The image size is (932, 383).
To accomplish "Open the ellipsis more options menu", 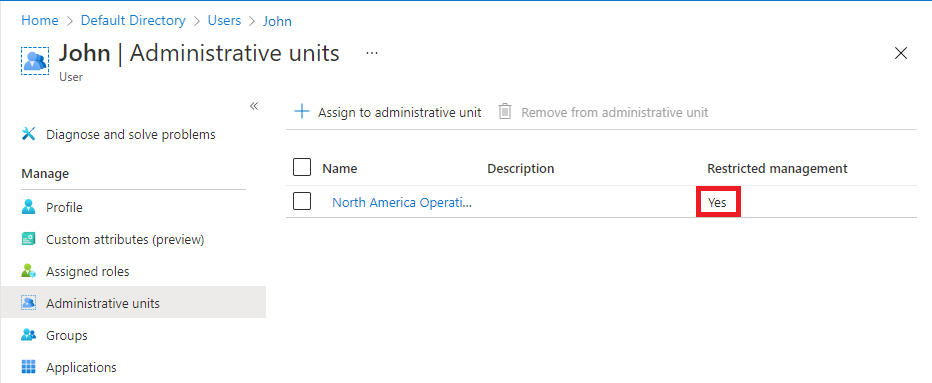I will 372,53.
